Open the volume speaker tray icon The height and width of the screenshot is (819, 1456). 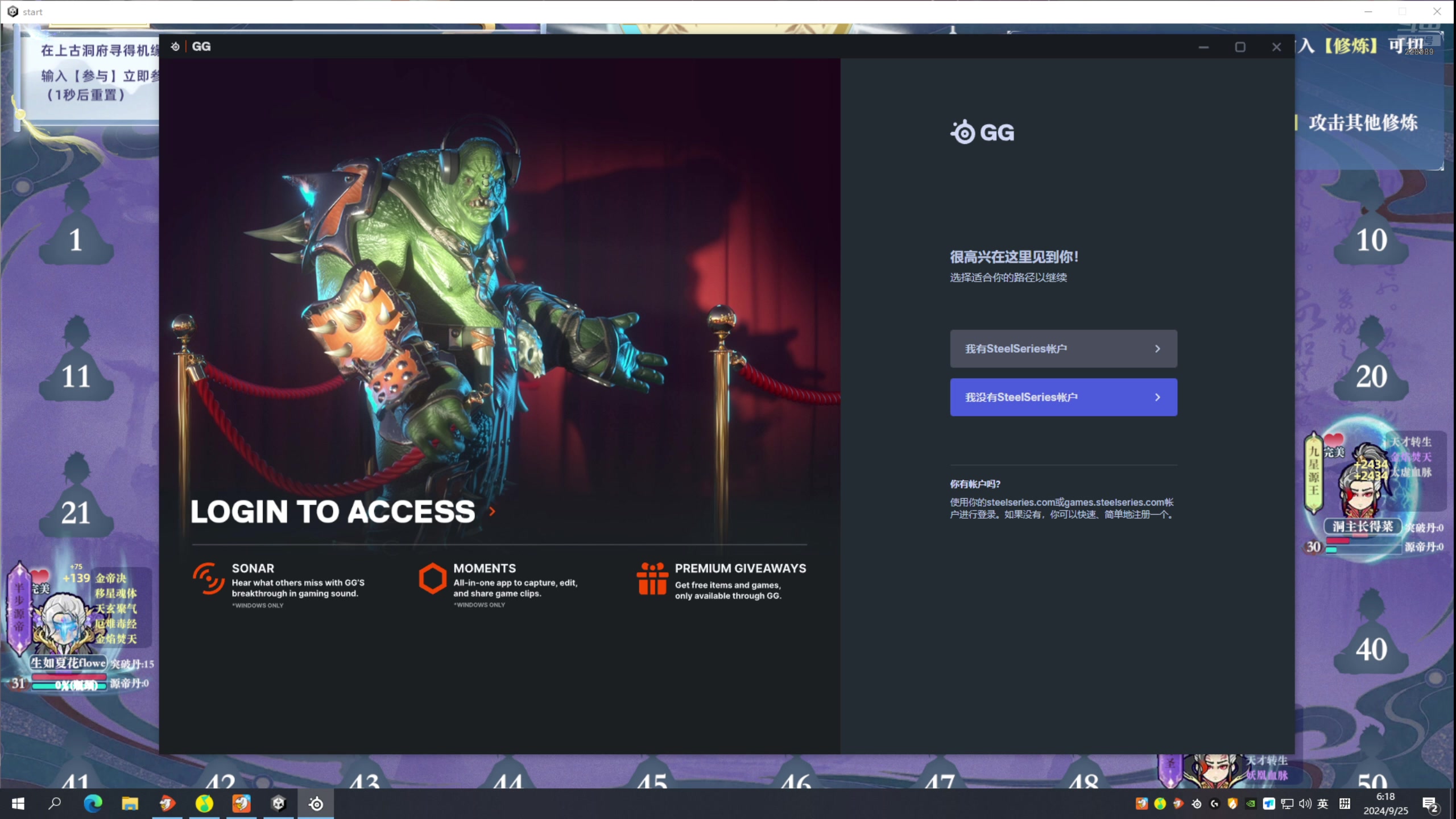tap(1305, 804)
